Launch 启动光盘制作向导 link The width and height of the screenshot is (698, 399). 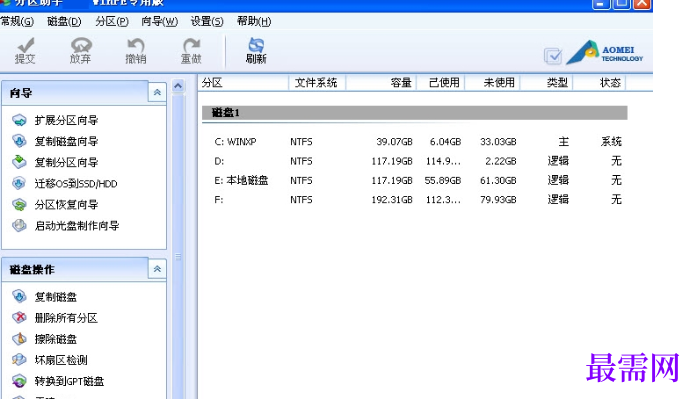(x=77, y=226)
